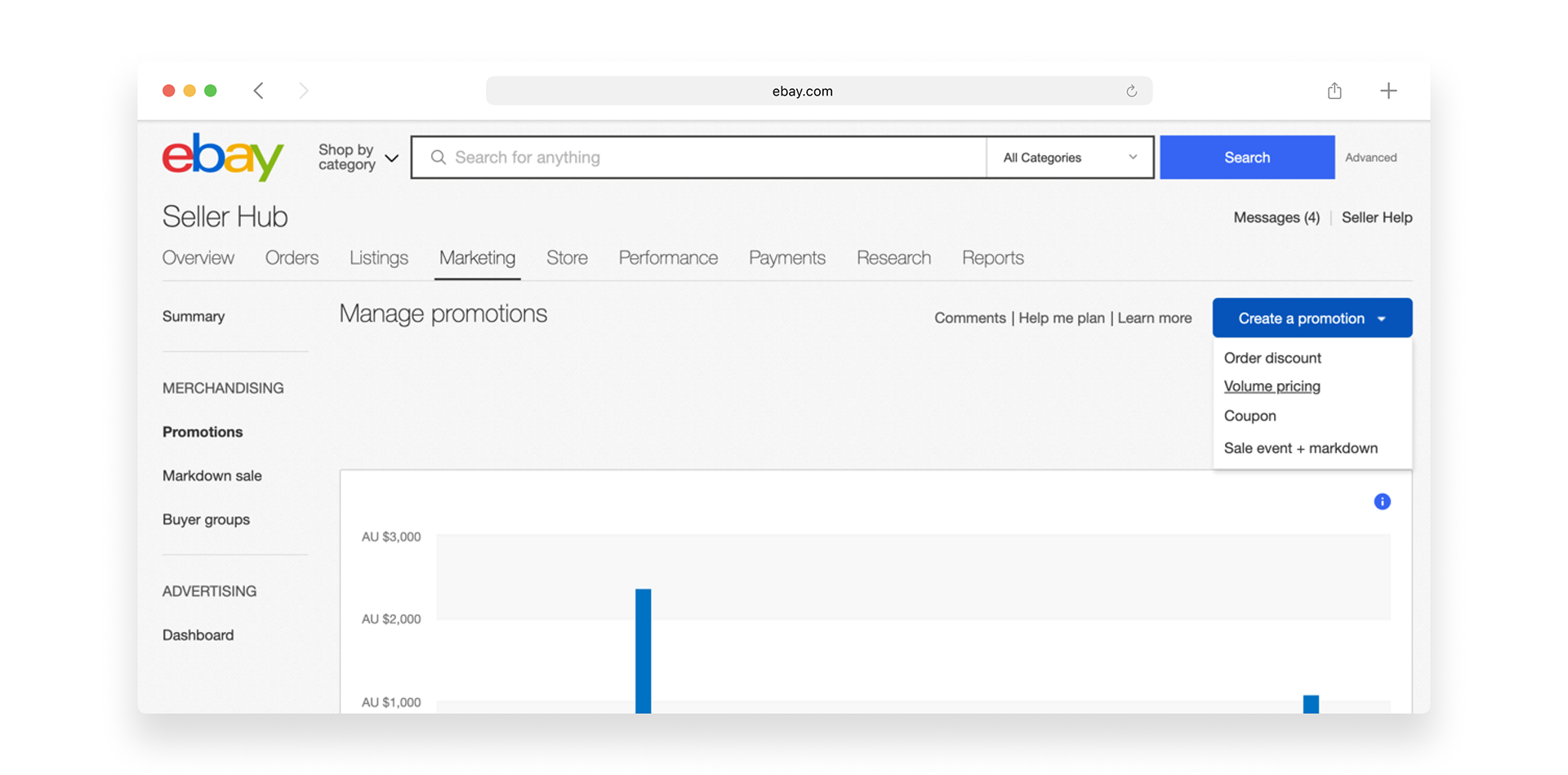
Task: Open Buyer groups in the sidebar
Action: click(x=206, y=519)
